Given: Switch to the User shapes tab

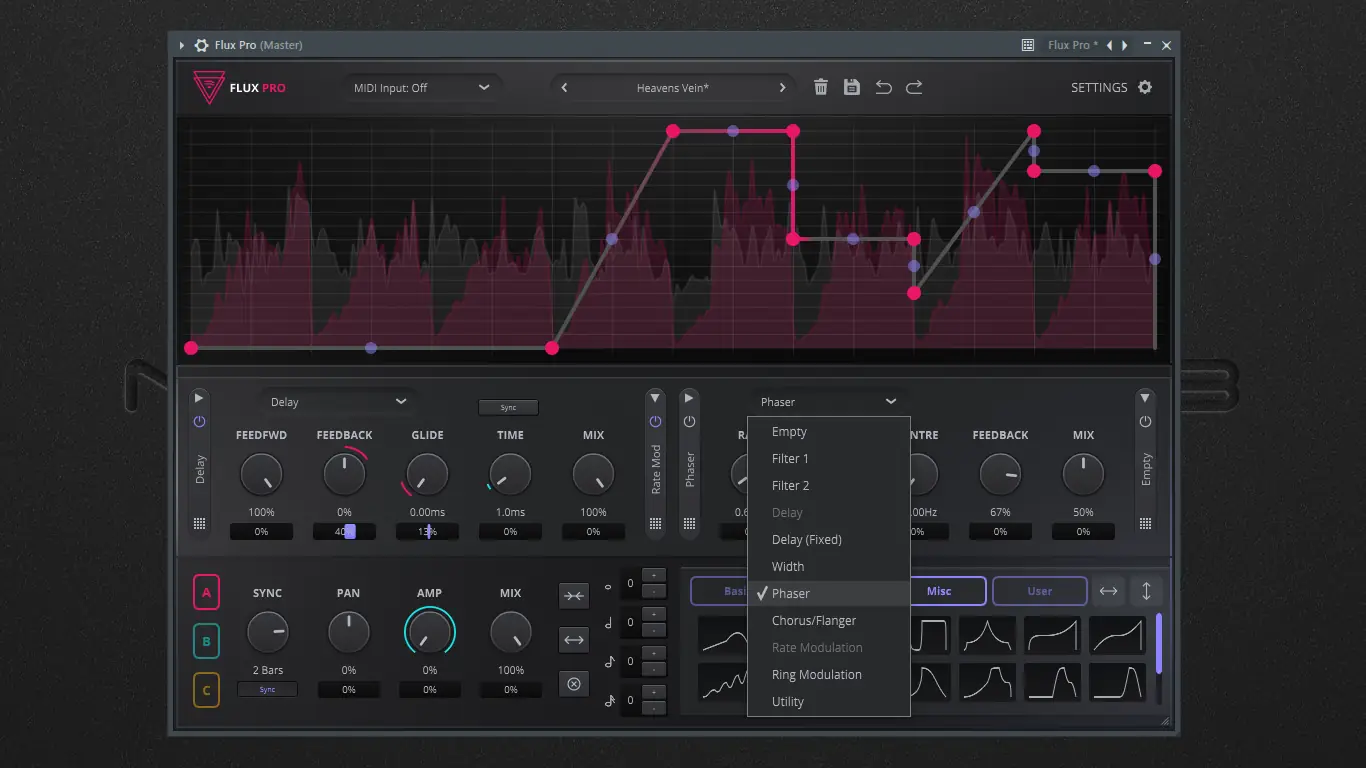Looking at the screenshot, I should point(1040,591).
